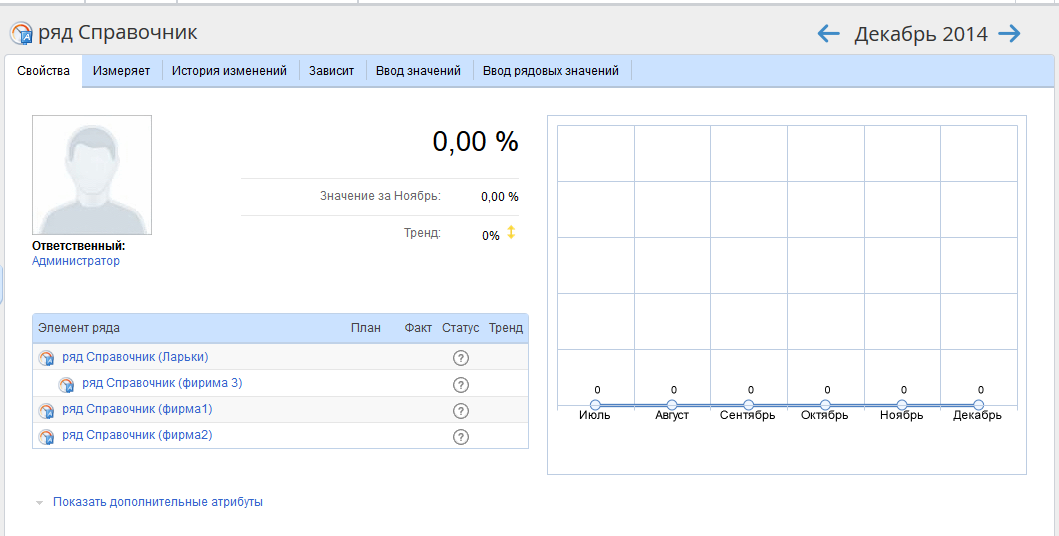Click the status question icon for фирма1 row

tap(461, 410)
